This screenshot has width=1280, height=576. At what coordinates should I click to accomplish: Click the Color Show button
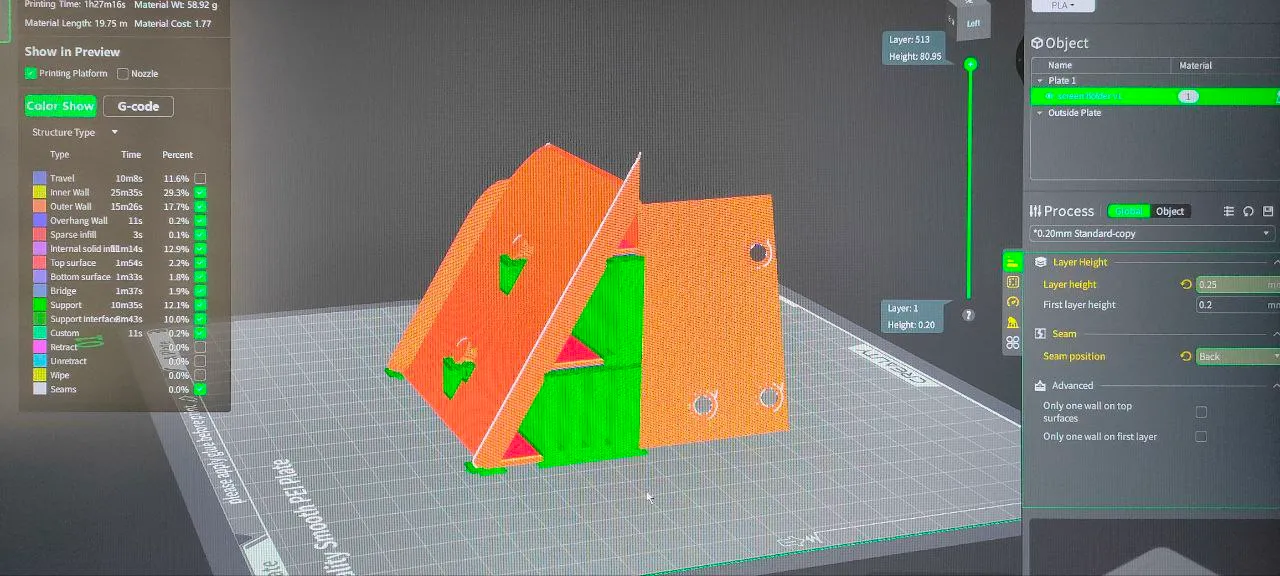[x=60, y=106]
